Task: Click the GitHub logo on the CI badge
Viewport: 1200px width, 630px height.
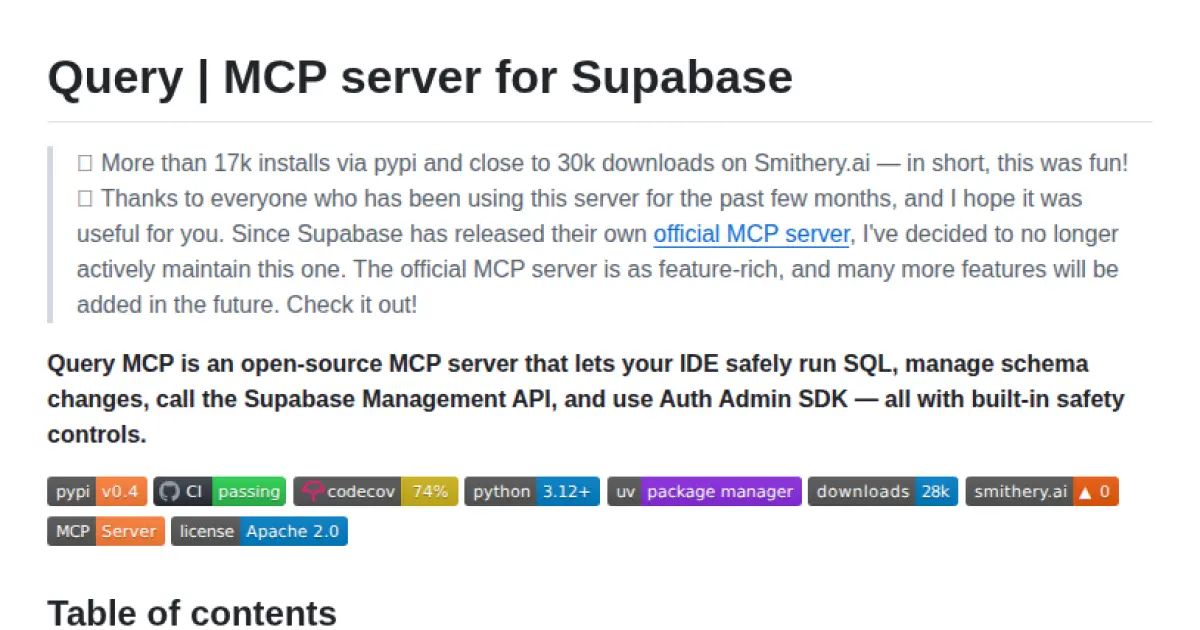Action: pyautogui.click(x=169, y=491)
